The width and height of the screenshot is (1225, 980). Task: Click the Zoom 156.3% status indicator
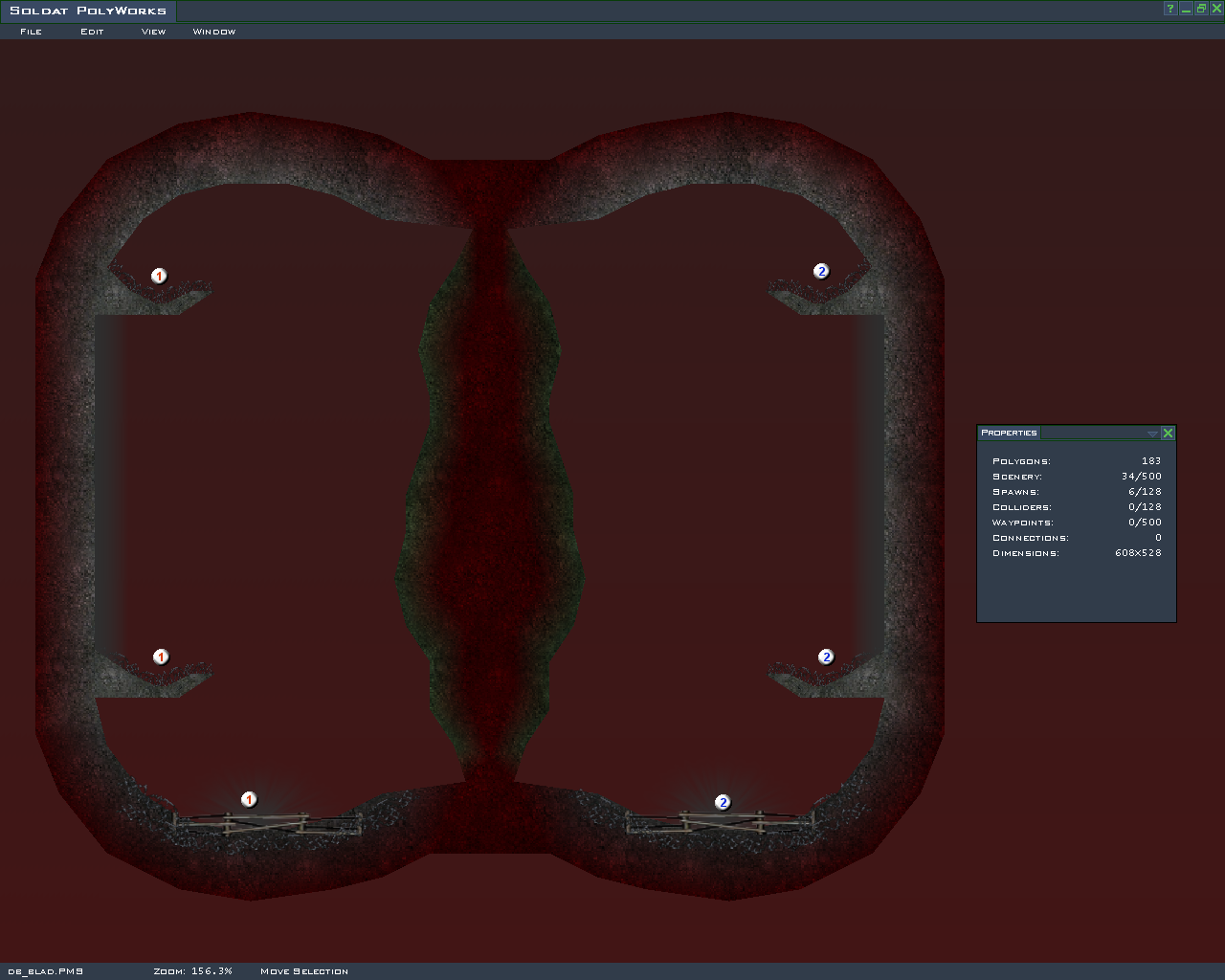pyautogui.click(x=192, y=971)
